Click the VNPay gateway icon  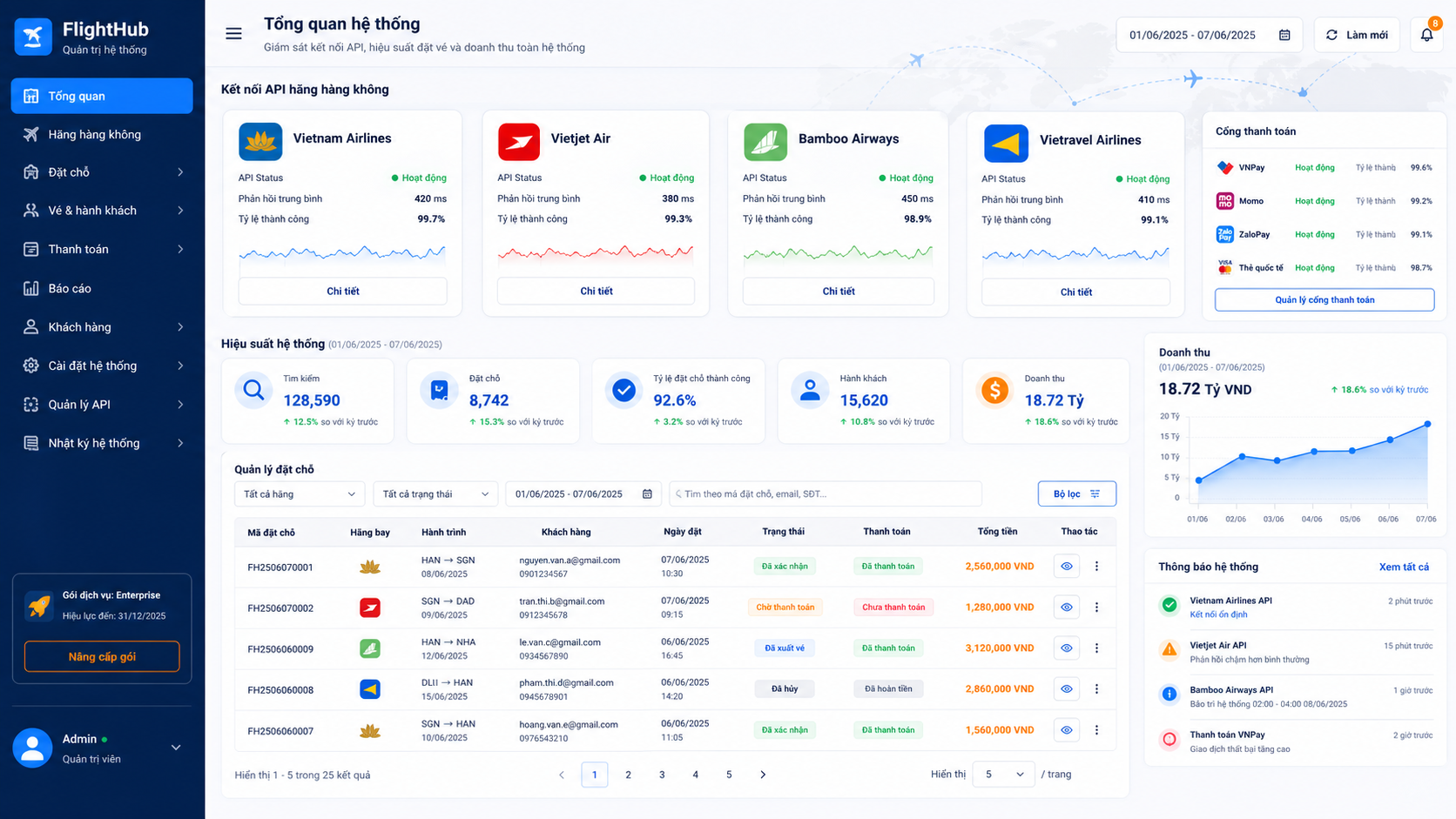(1225, 167)
